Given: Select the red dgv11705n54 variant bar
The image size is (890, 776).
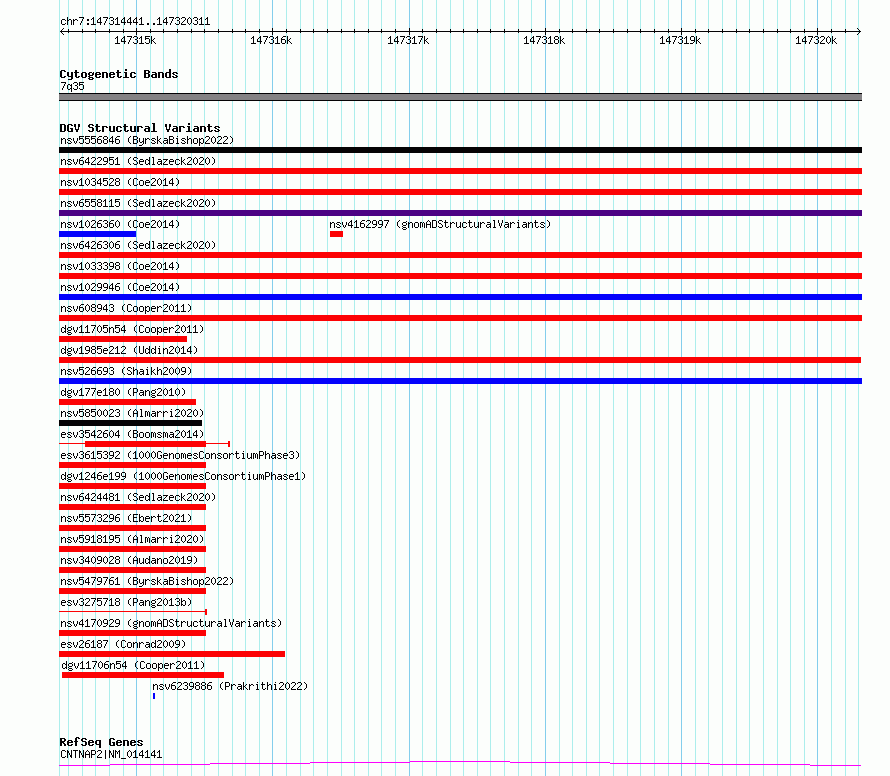Looking at the screenshot, I should [x=123, y=339].
